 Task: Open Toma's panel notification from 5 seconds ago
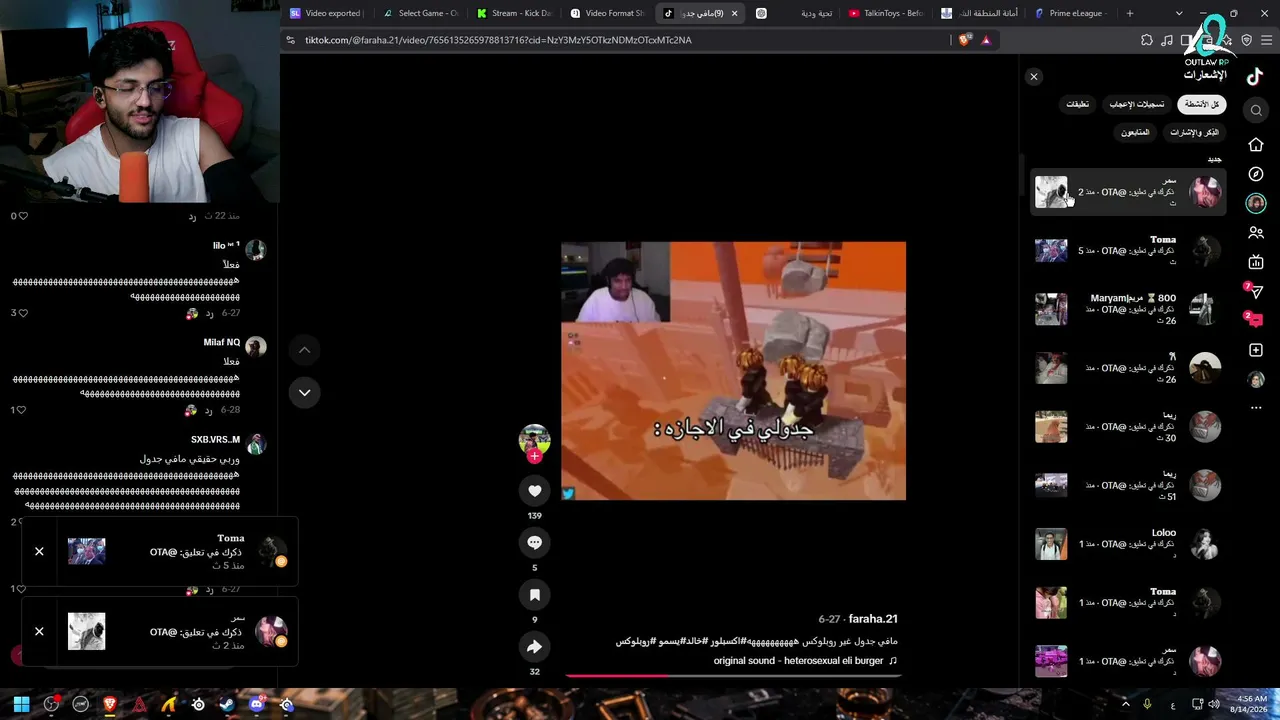[1128, 250]
